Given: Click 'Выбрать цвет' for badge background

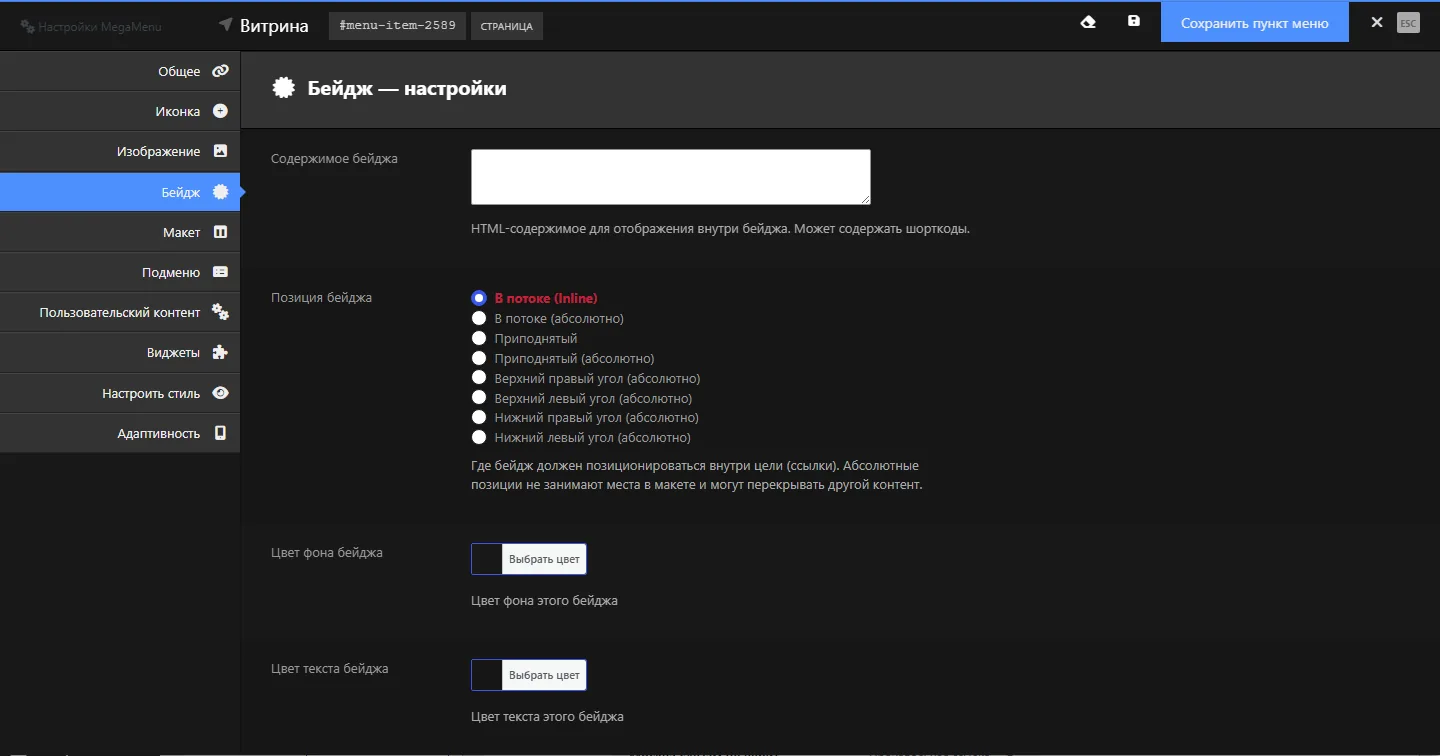Looking at the screenshot, I should click(x=544, y=559).
